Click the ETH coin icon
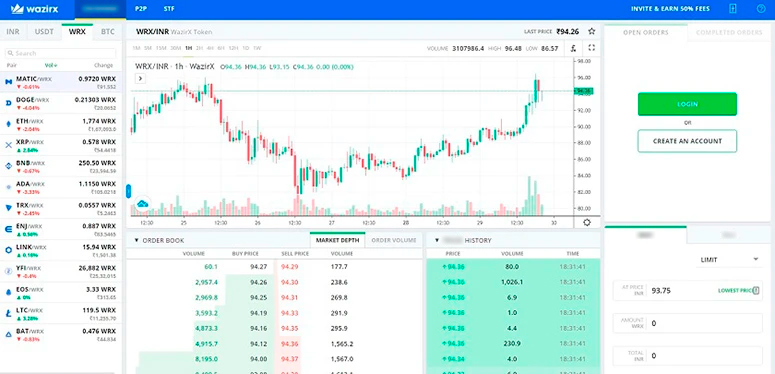Screen dimensions: 775x374 (x=8, y=124)
